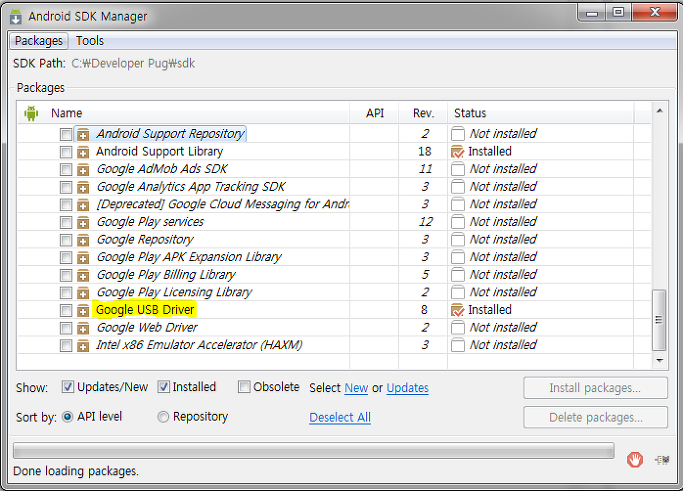Screen dimensions: 683x491
Task: Click the package icon beside Android Support Repository
Action: 83,135
